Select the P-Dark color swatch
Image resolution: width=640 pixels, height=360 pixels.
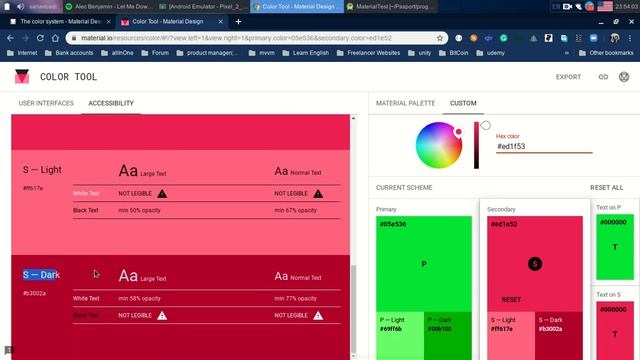tap(448, 336)
